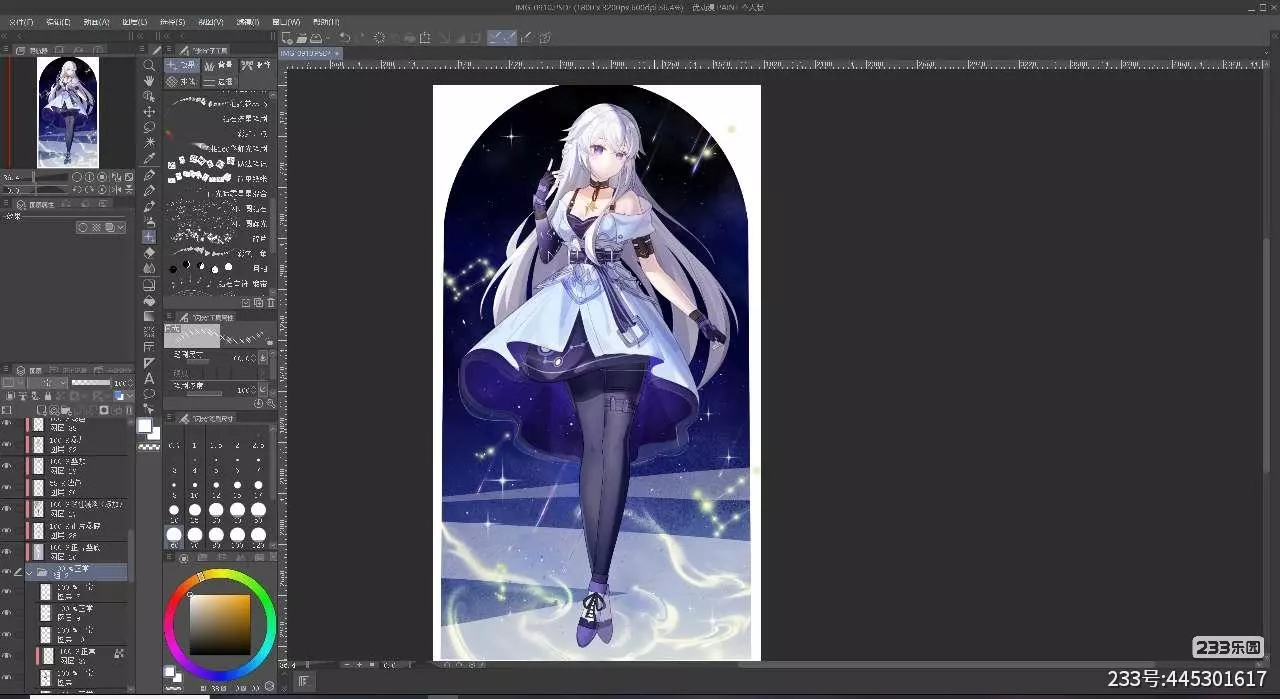The width and height of the screenshot is (1280, 699).
Task: Open the Help menu 帮助(H)
Action: pyautogui.click(x=325, y=21)
